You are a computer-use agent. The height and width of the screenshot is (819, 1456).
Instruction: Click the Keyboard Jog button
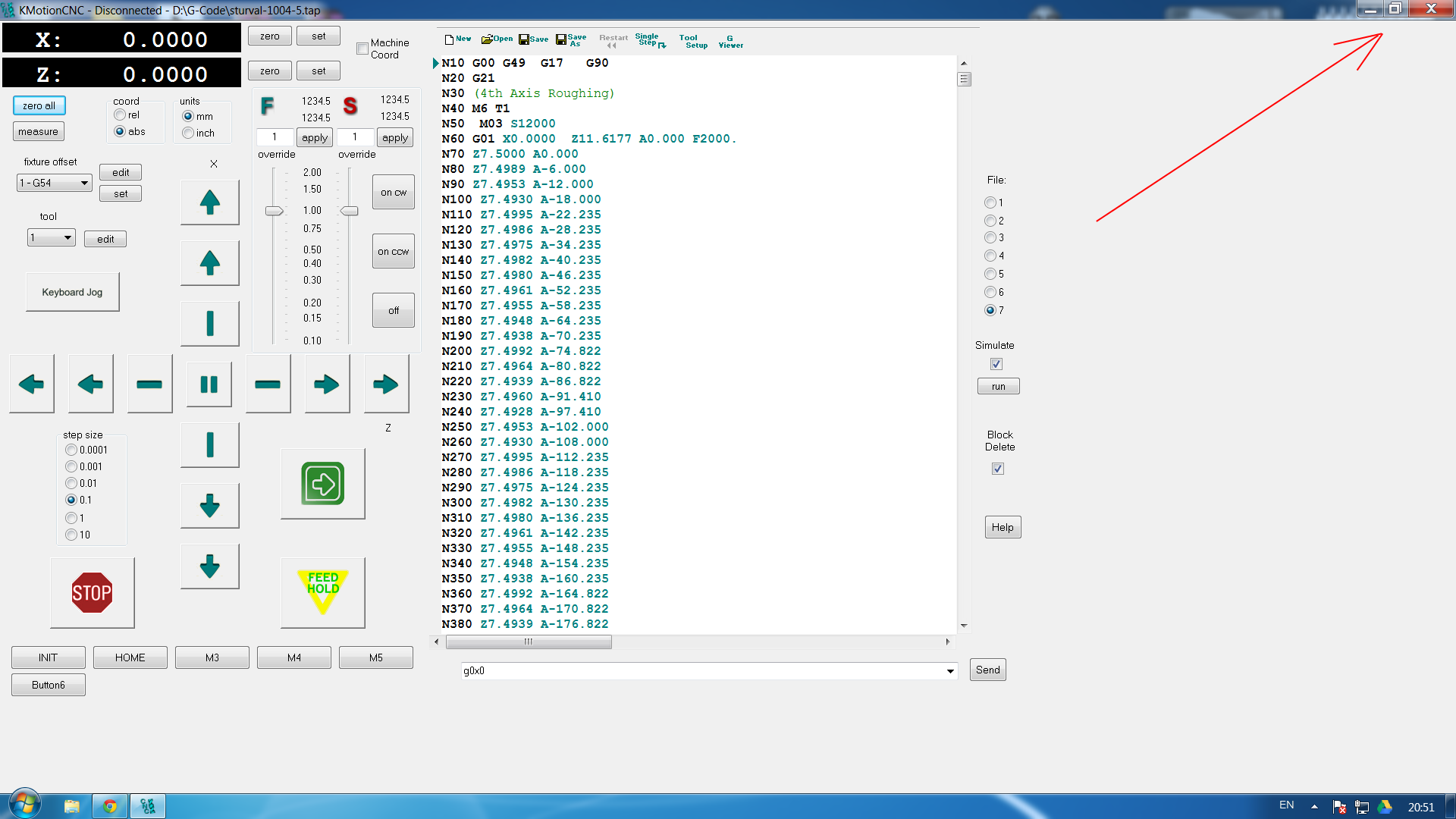(x=72, y=292)
